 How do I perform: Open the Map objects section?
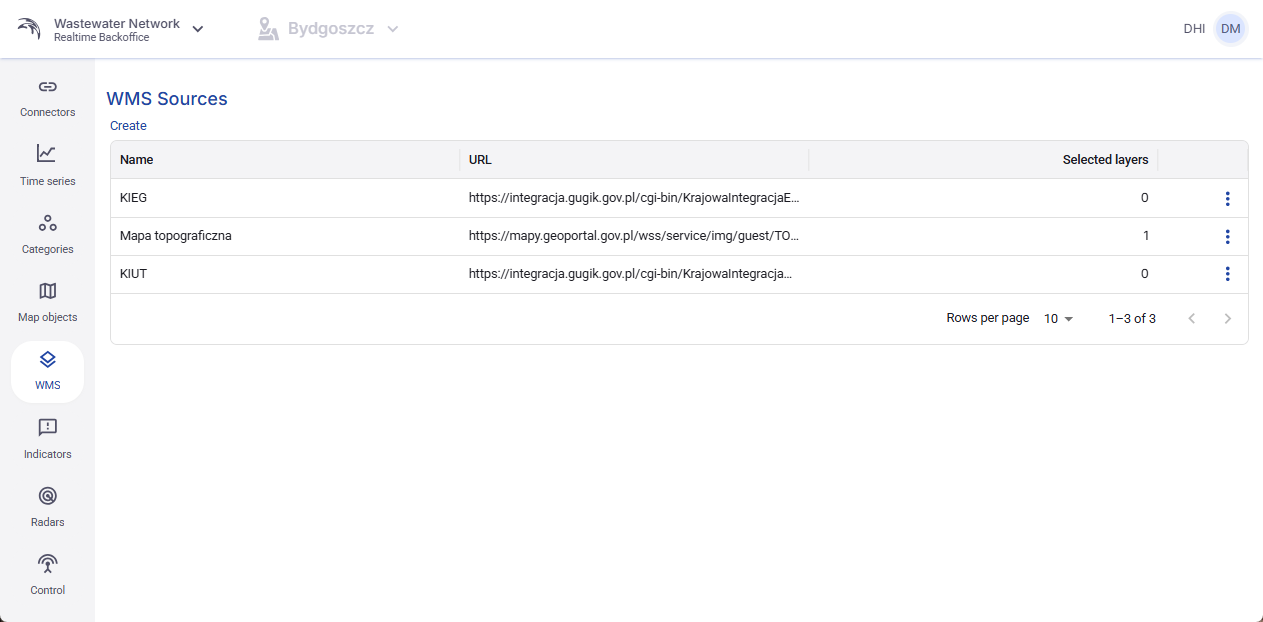47,302
